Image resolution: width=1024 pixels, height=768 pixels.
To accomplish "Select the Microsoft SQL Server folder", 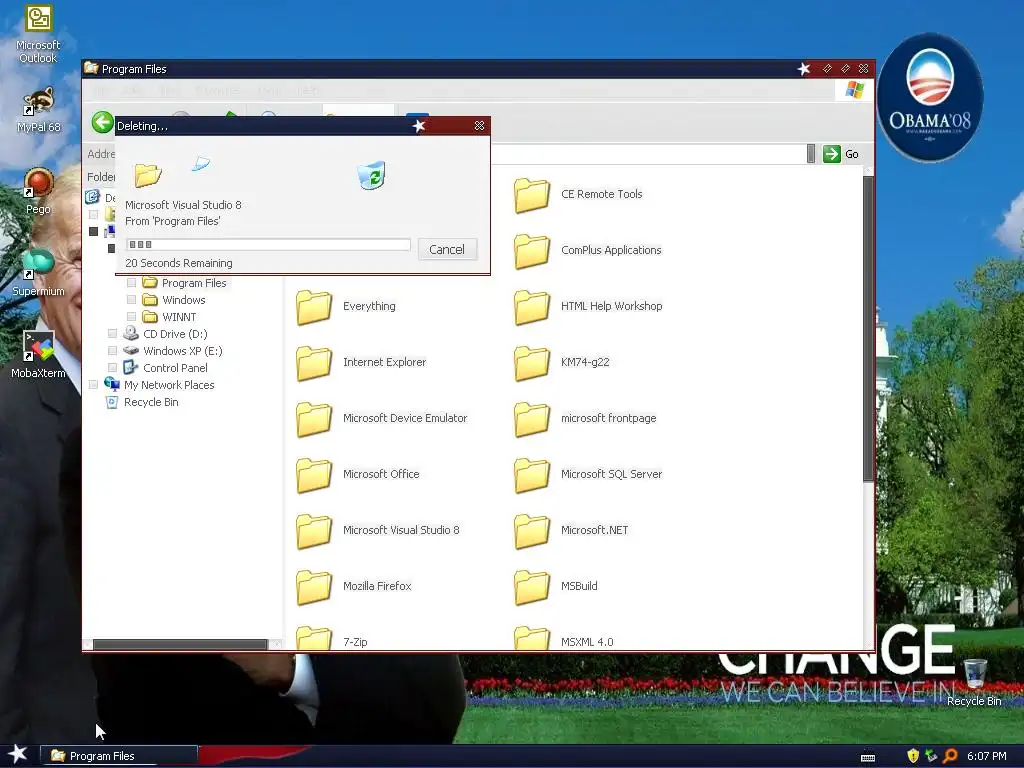I will pyautogui.click(x=588, y=475).
